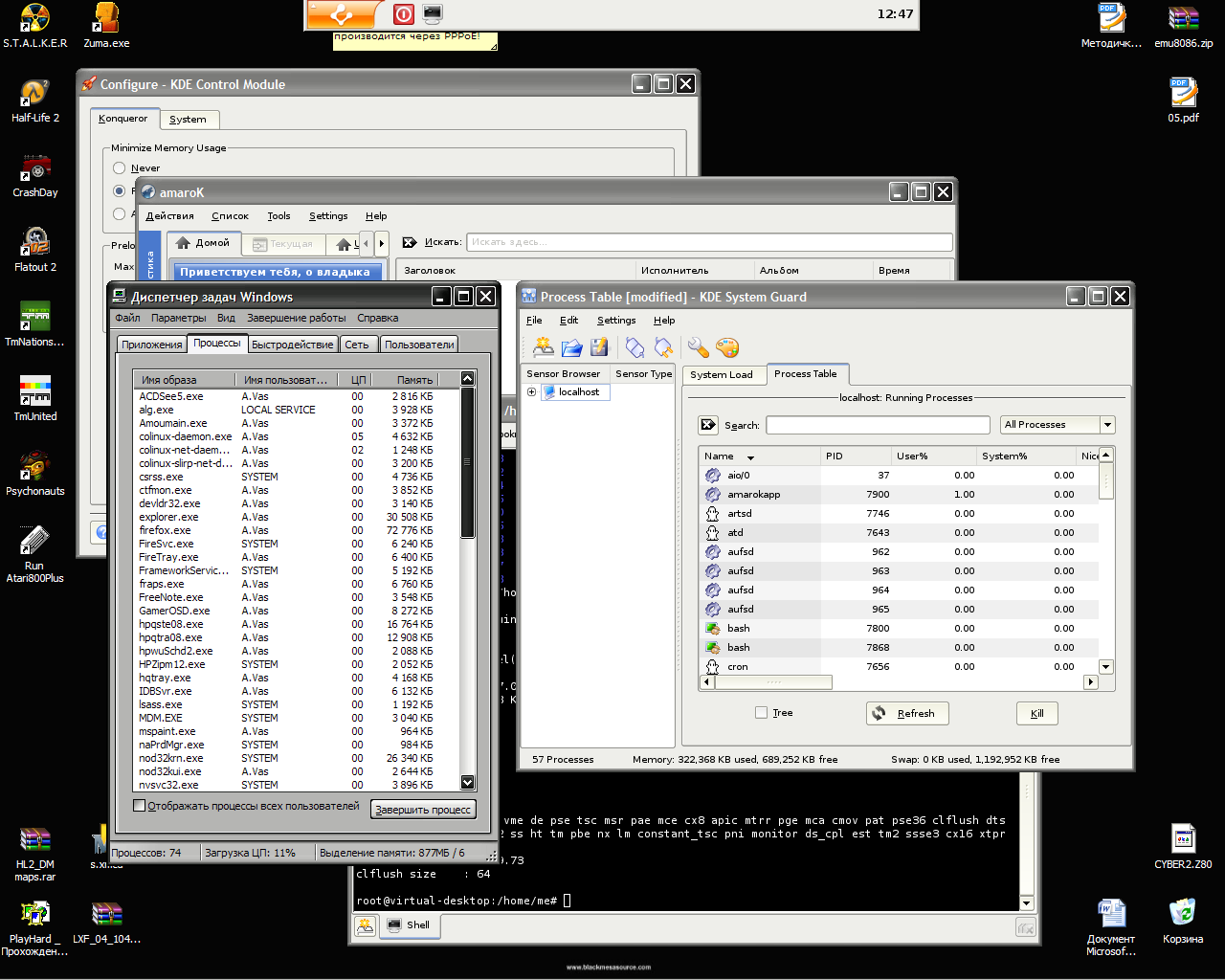Click the clock on the top panel
The width and height of the screenshot is (1225, 980).
[x=895, y=14]
